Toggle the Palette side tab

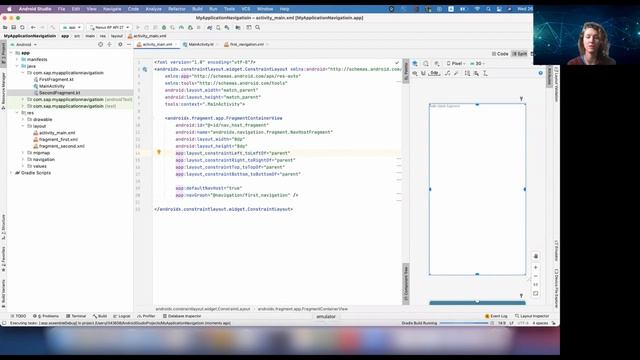pos(406,71)
